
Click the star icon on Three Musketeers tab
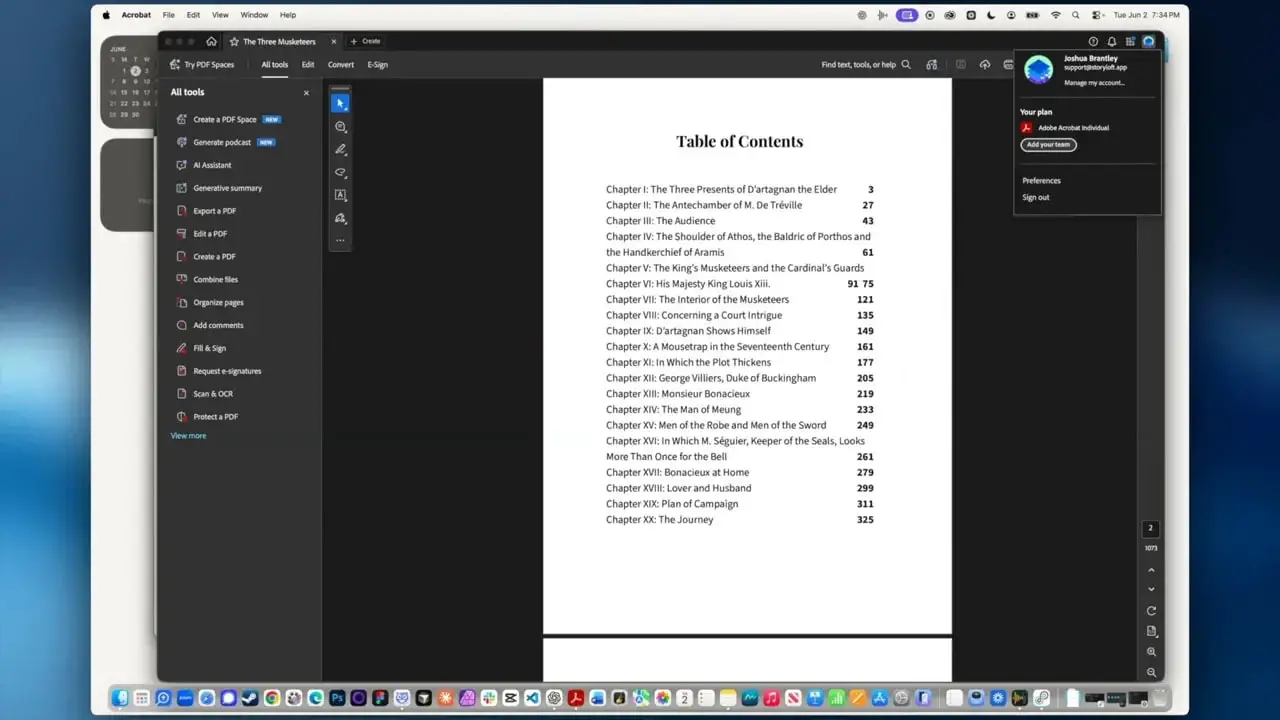pos(234,41)
